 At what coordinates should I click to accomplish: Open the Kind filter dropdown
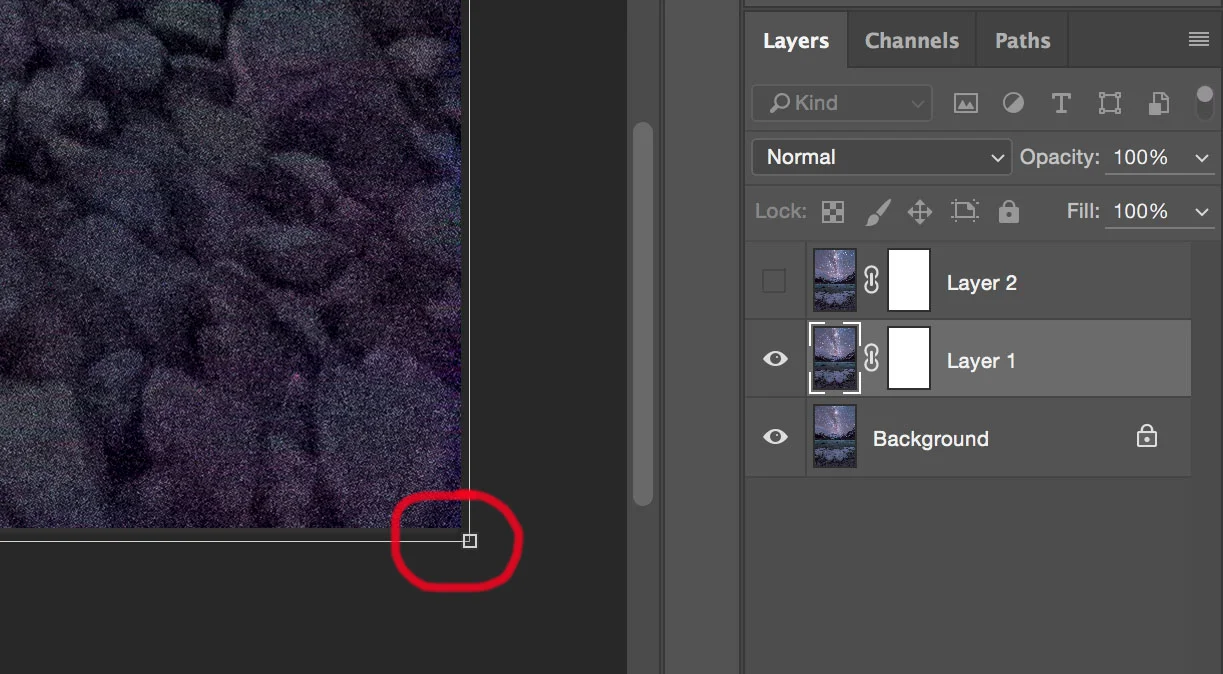(842, 103)
